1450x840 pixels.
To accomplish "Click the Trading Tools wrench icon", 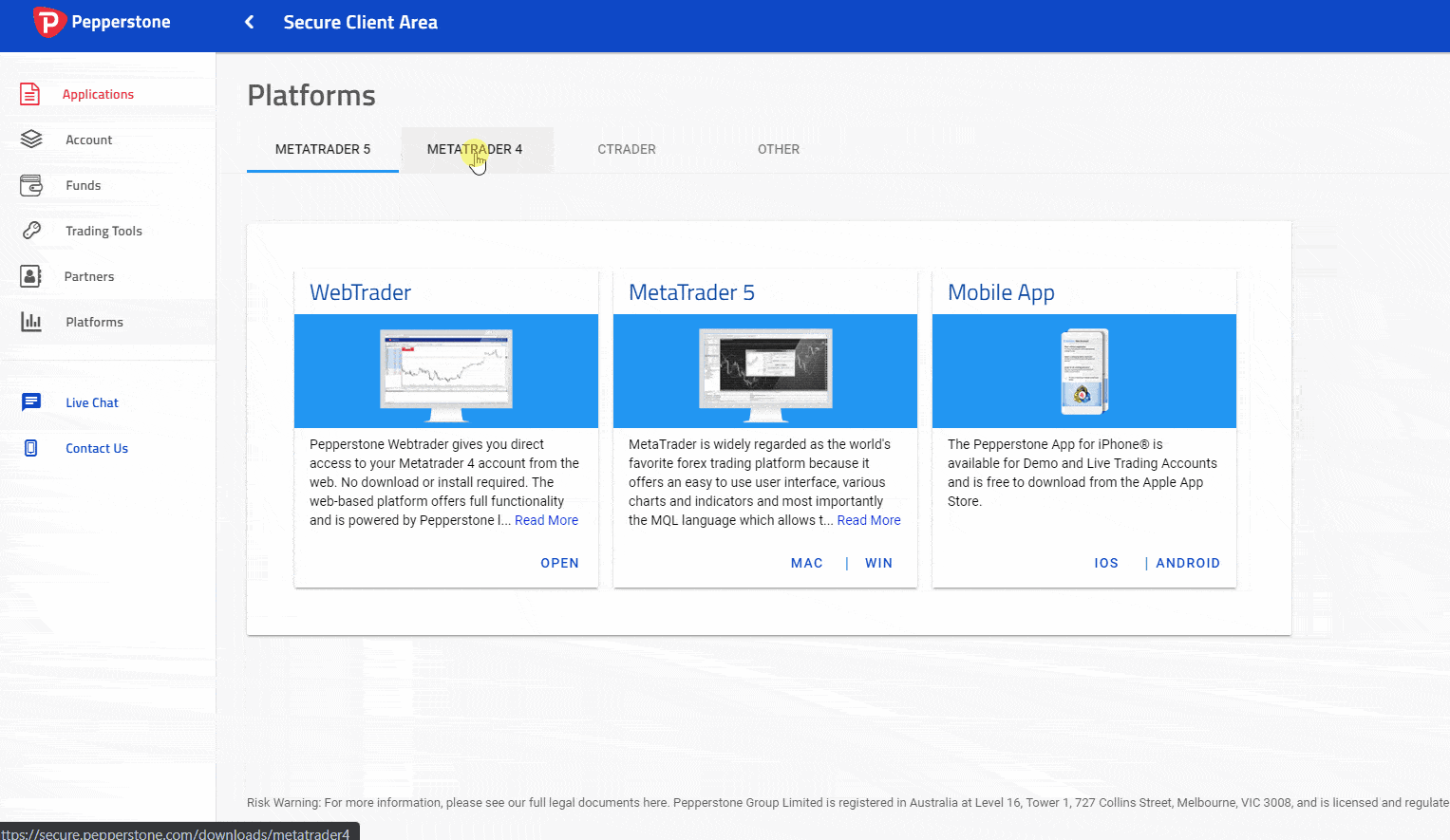I will point(31,231).
